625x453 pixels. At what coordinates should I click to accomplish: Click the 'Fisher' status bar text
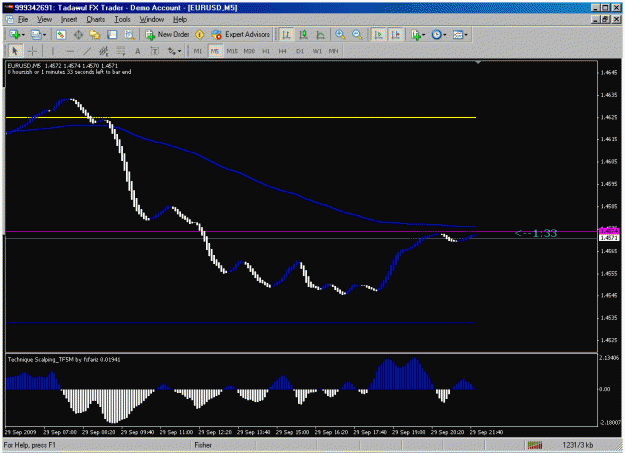click(x=203, y=445)
